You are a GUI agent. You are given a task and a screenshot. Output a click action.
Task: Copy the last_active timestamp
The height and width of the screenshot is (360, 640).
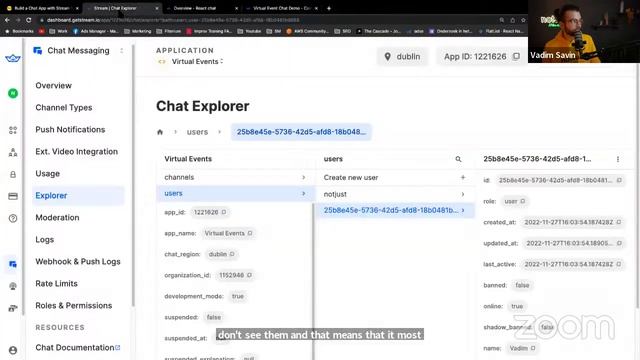coord(619,264)
